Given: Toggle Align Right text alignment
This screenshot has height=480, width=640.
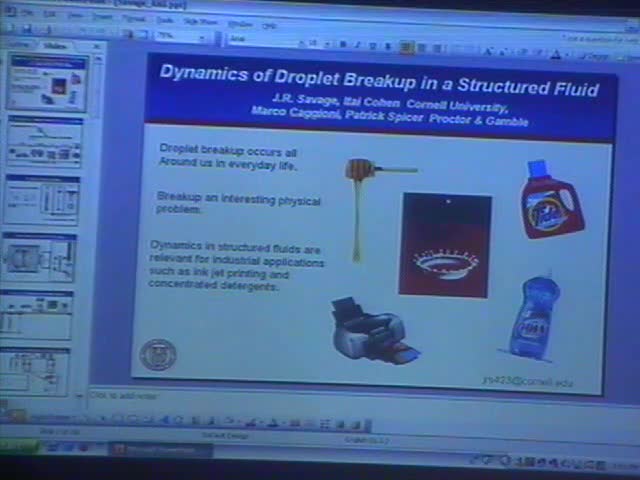Looking at the screenshot, I should (x=437, y=49).
